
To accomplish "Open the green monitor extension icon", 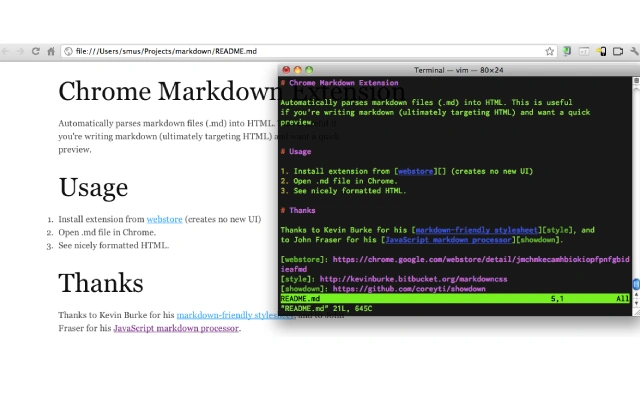I will point(567,51).
